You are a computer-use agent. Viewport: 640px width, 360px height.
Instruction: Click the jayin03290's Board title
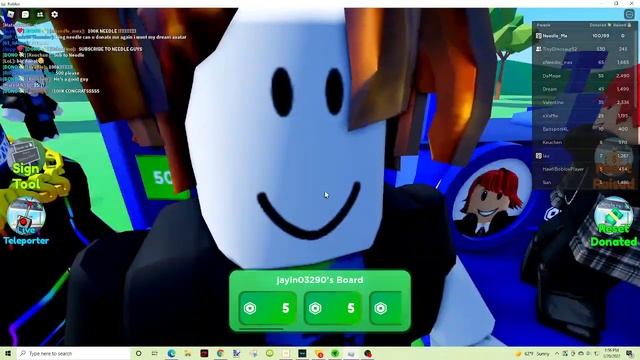pyautogui.click(x=320, y=280)
